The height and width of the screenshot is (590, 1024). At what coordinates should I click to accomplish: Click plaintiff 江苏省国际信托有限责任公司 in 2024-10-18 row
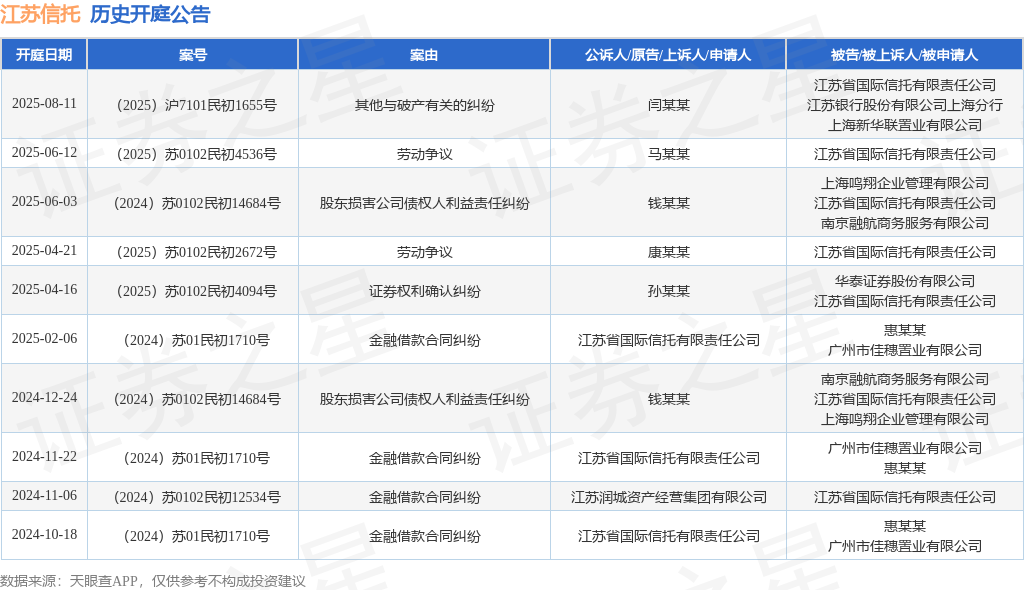(x=668, y=536)
